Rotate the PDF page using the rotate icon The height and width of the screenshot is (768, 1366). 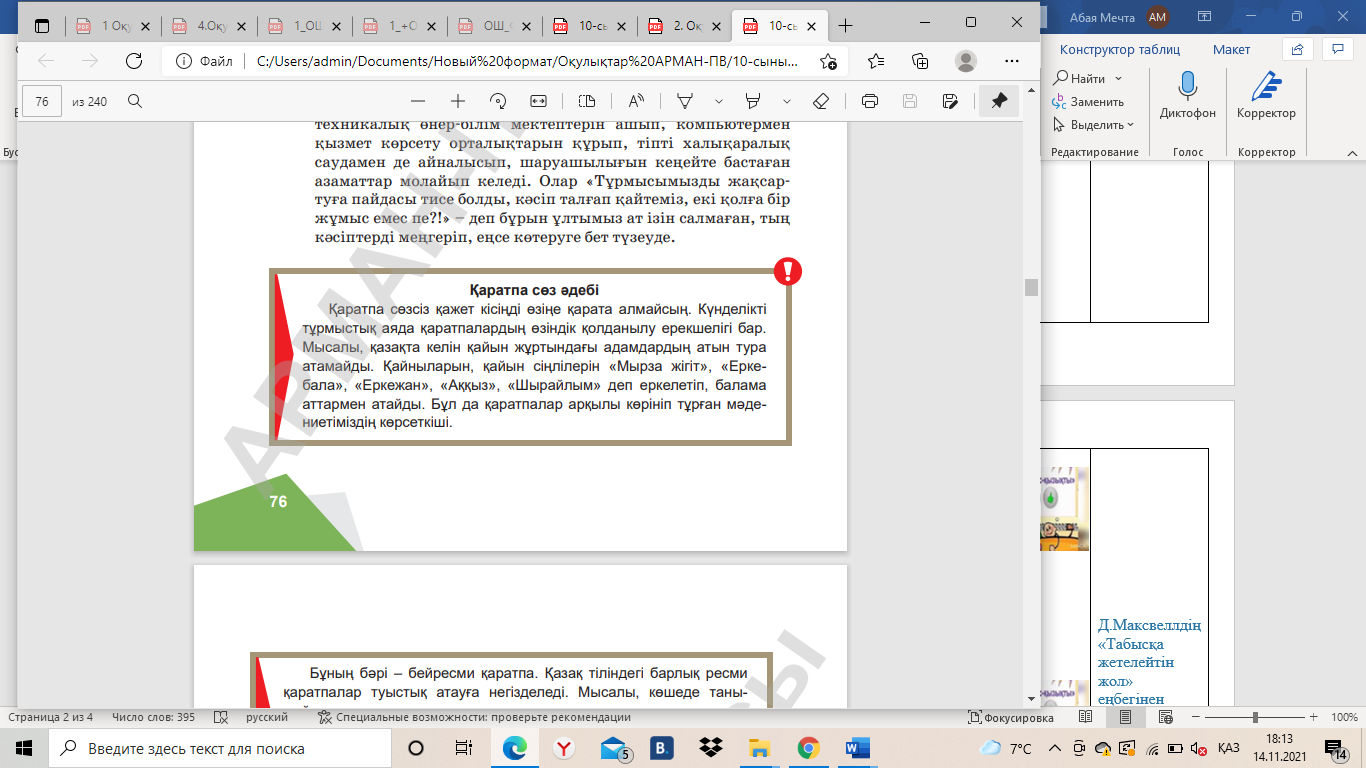click(x=498, y=101)
